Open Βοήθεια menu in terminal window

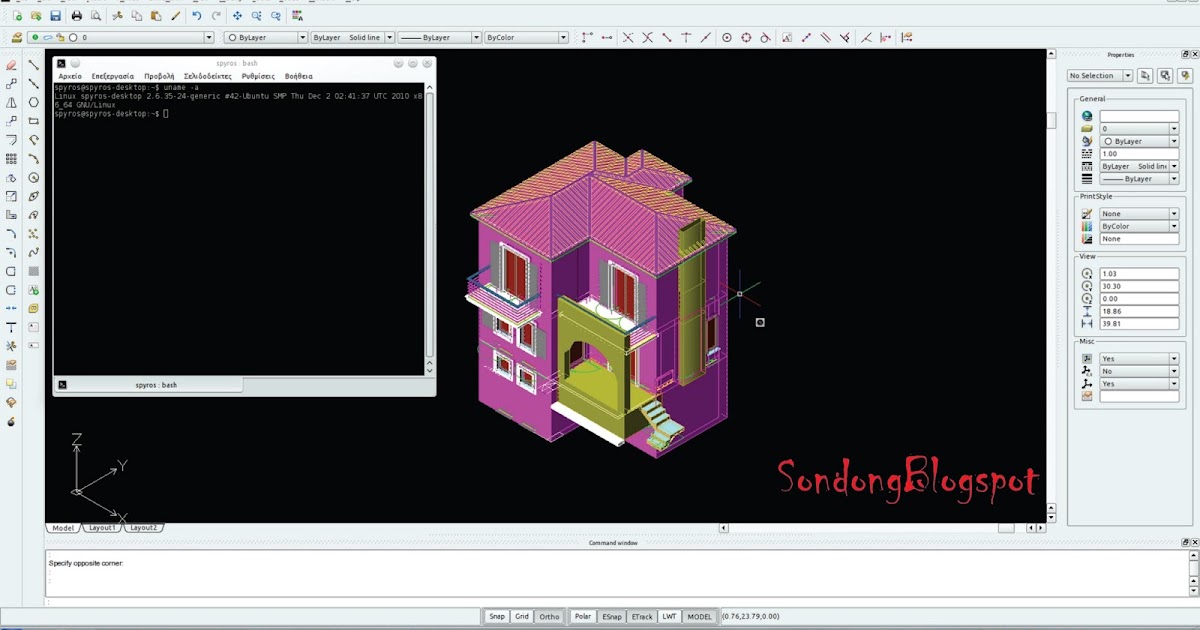pyautogui.click(x=299, y=76)
